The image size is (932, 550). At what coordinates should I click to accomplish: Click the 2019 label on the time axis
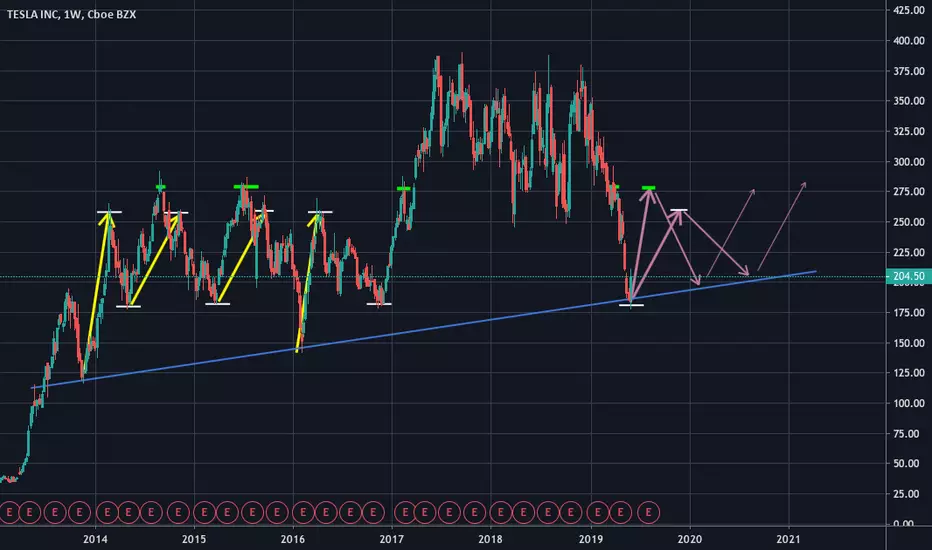coord(591,539)
